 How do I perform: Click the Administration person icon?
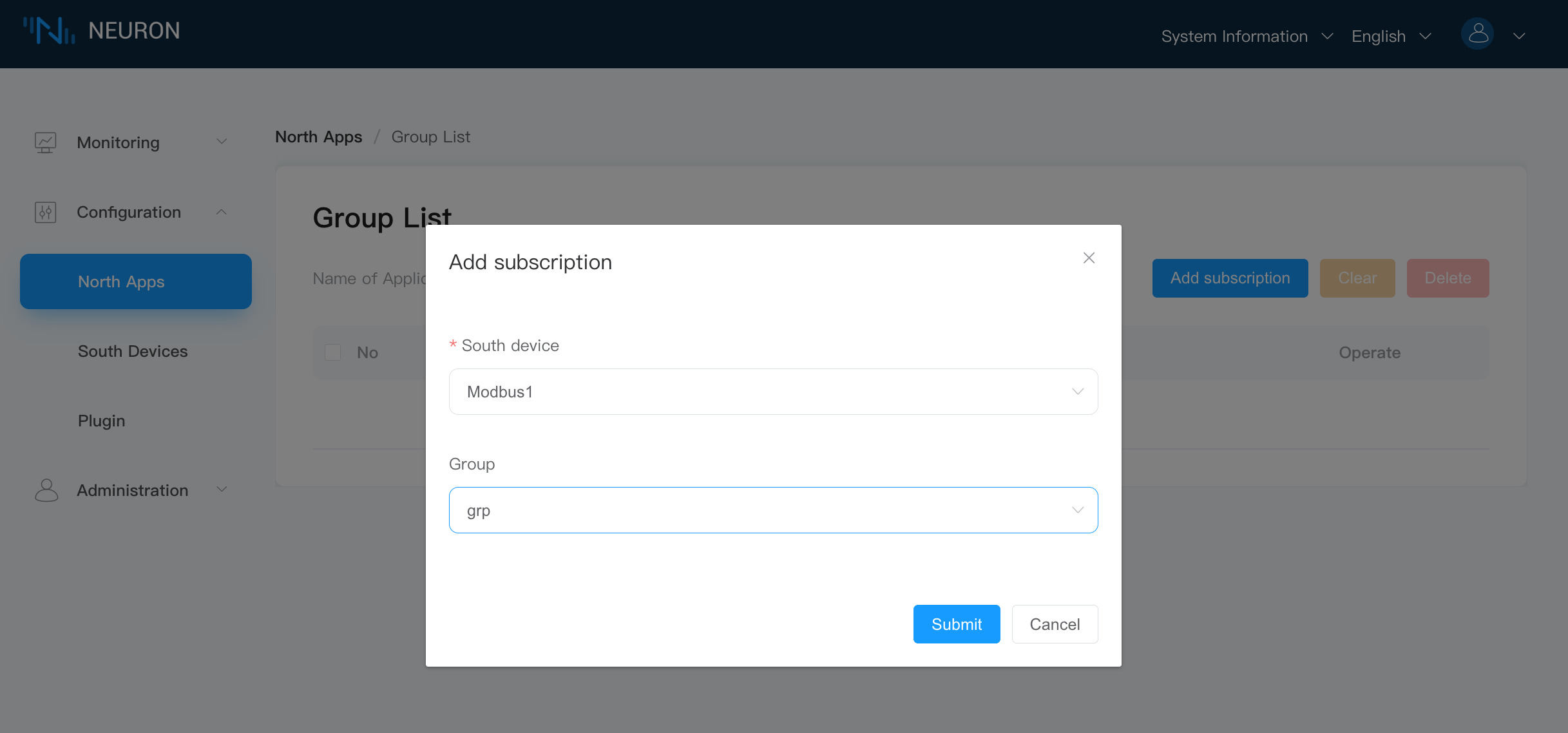click(x=46, y=490)
